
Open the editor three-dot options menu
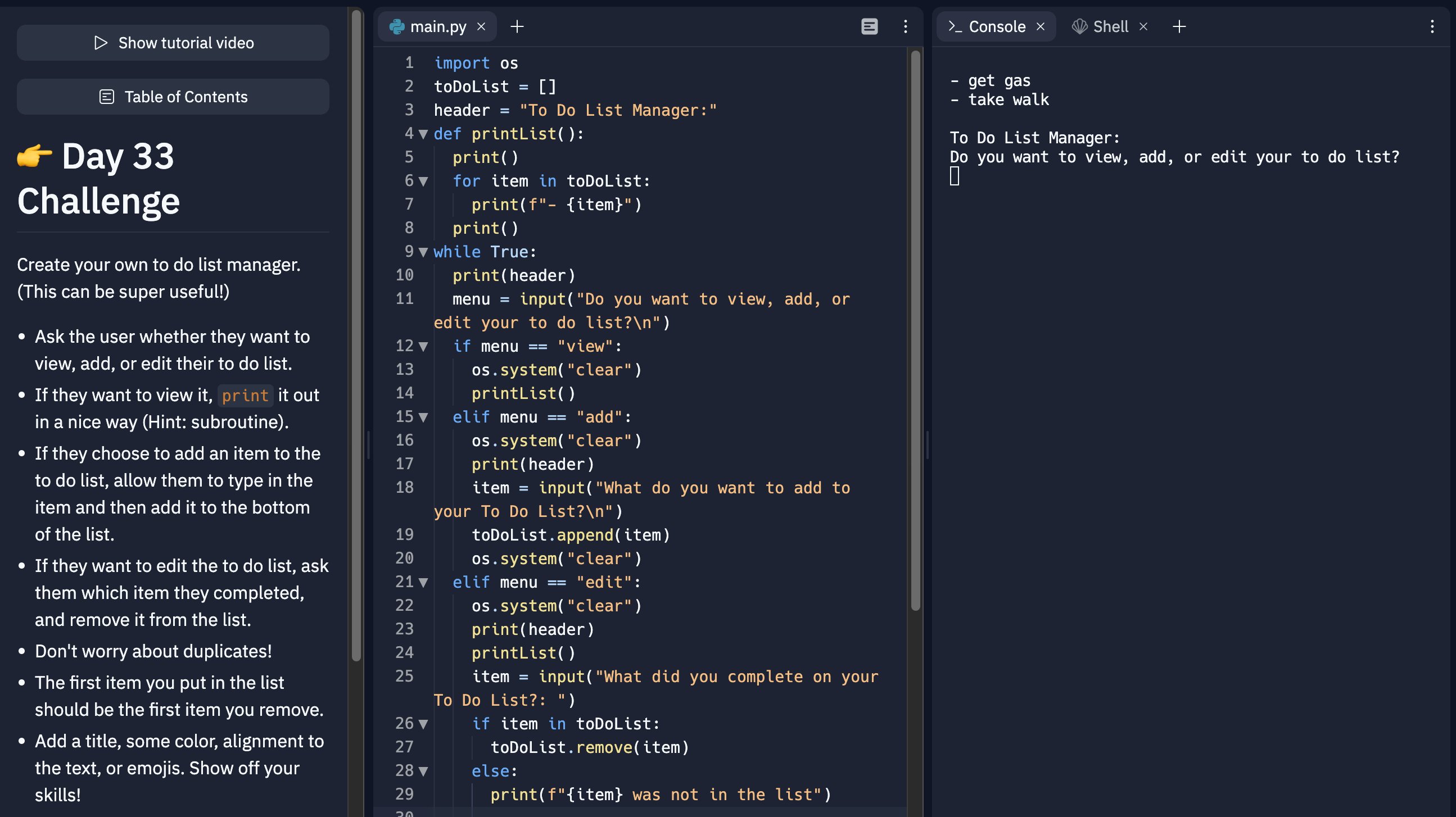pos(906,26)
